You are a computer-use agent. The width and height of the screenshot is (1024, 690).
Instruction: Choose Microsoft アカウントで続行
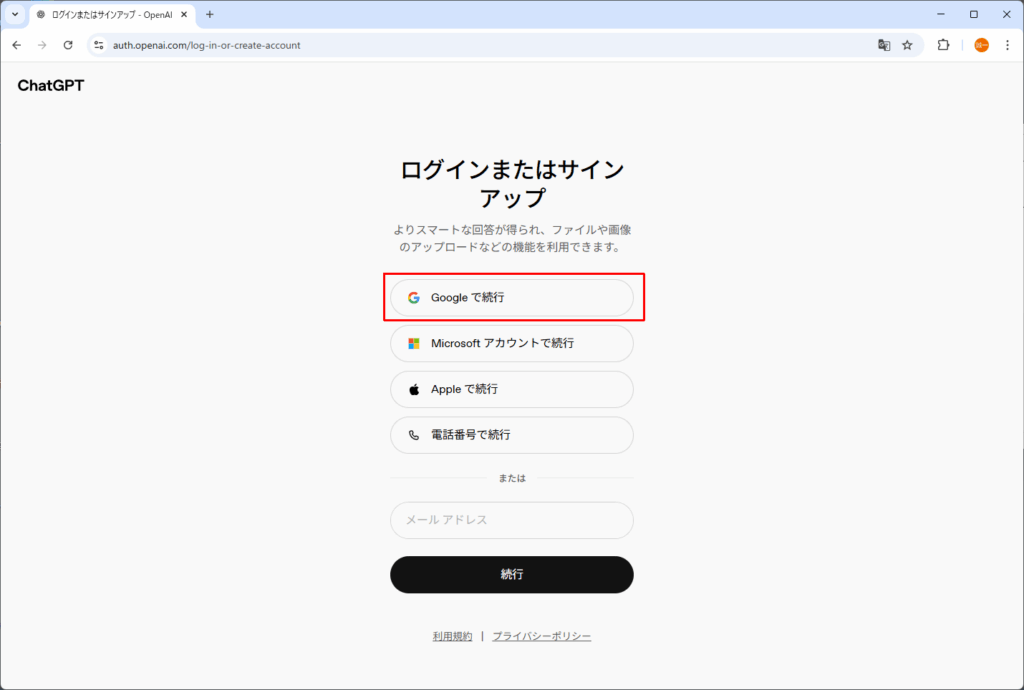click(x=511, y=344)
